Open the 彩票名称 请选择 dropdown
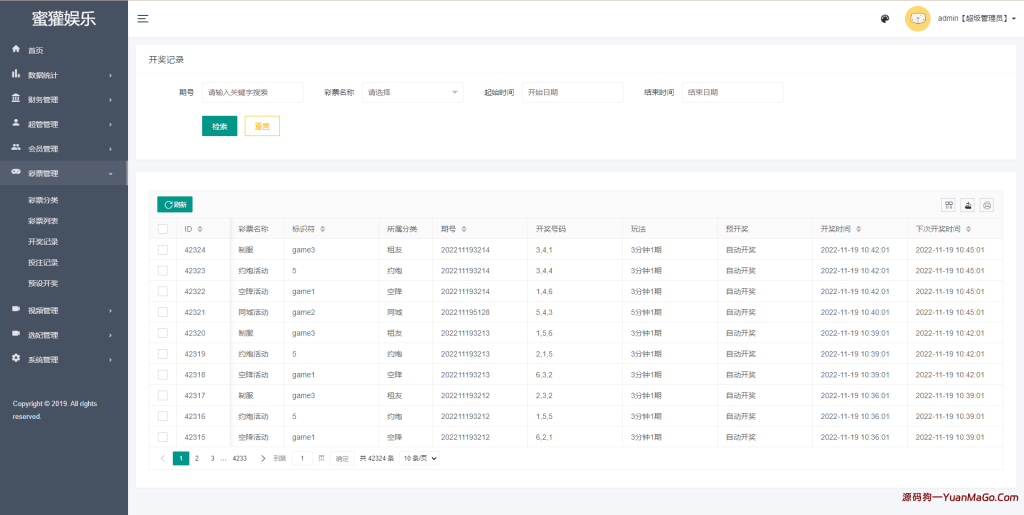 click(412, 92)
